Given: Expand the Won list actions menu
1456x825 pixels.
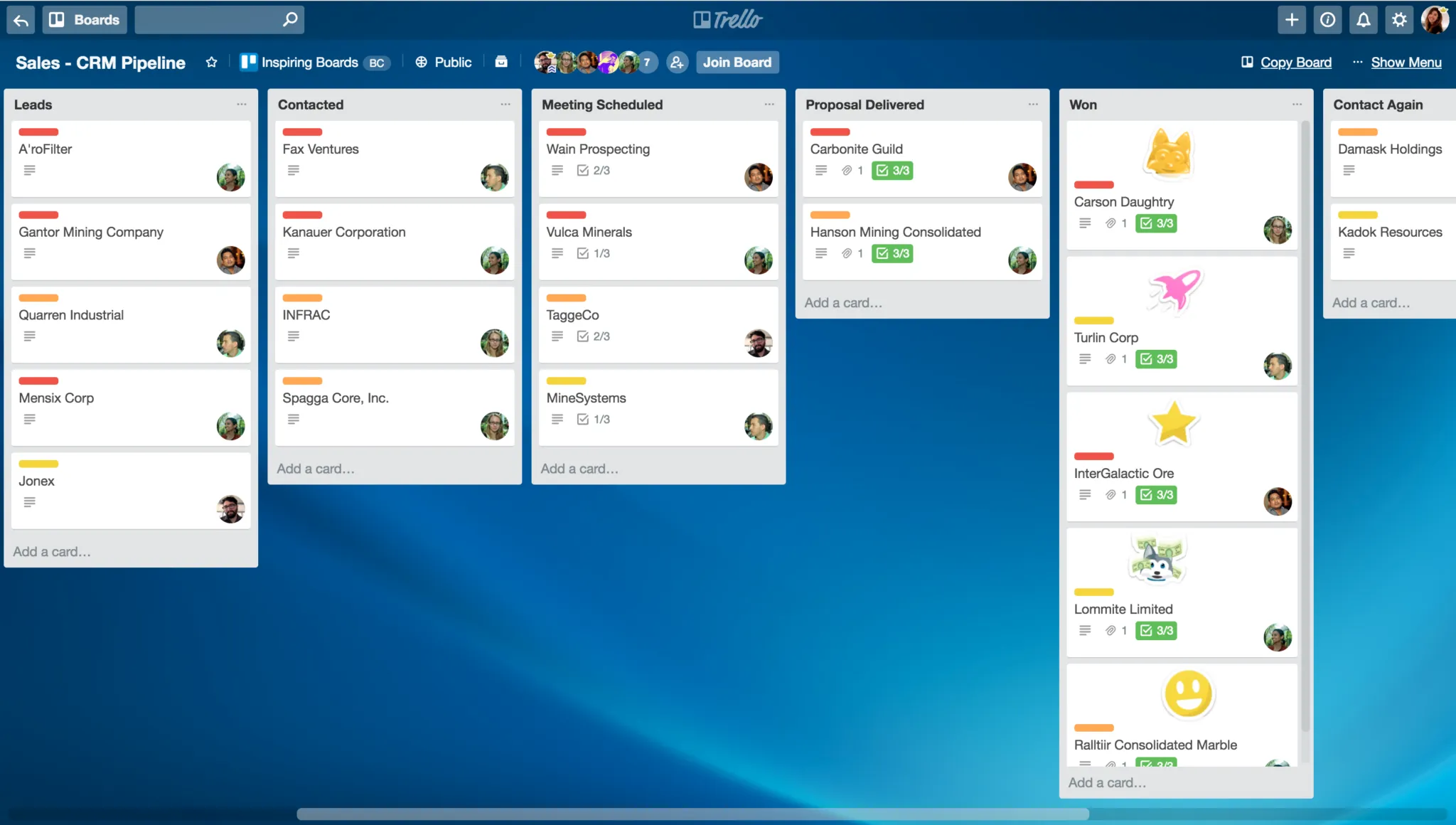Looking at the screenshot, I should click(x=1297, y=105).
